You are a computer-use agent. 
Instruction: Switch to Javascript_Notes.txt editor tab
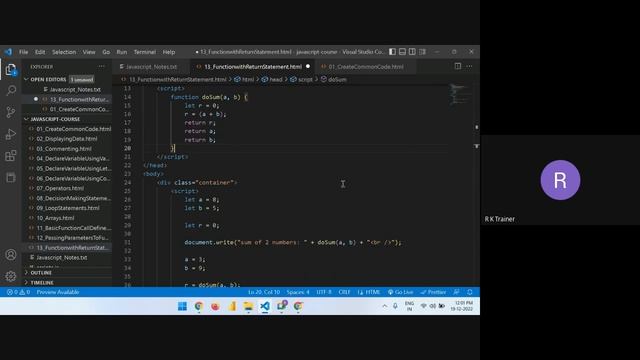151,67
